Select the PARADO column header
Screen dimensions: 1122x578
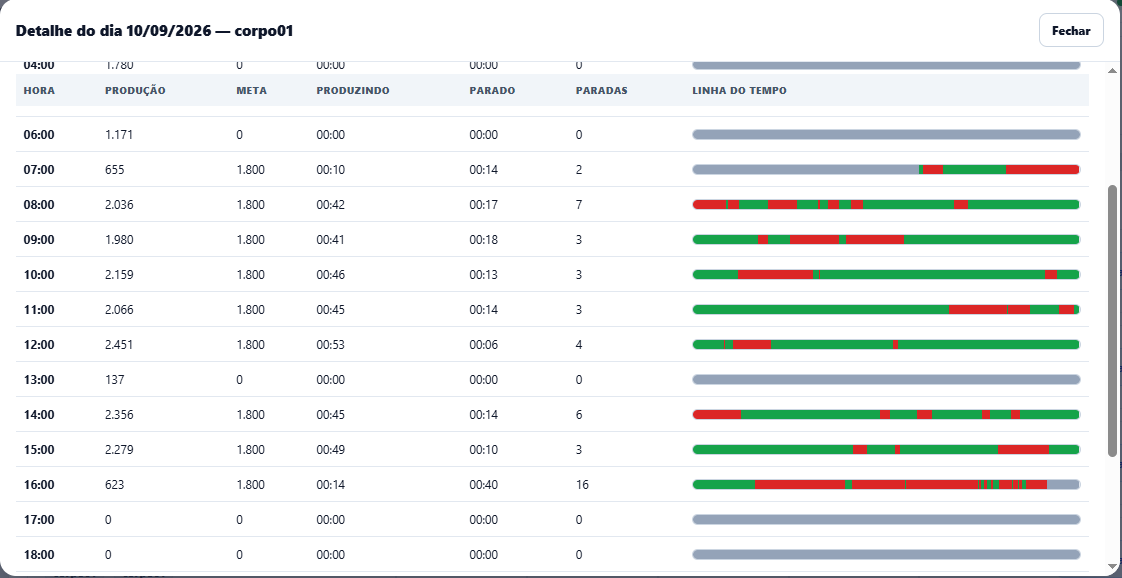coord(492,91)
